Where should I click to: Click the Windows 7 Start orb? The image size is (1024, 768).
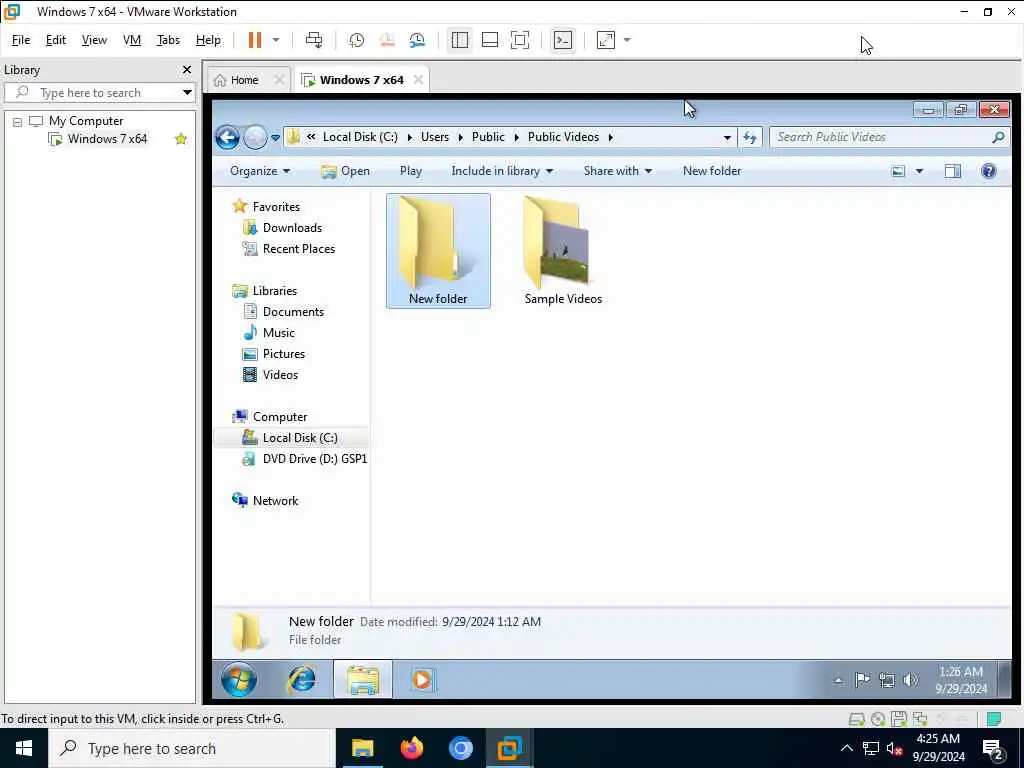(239, 680)
